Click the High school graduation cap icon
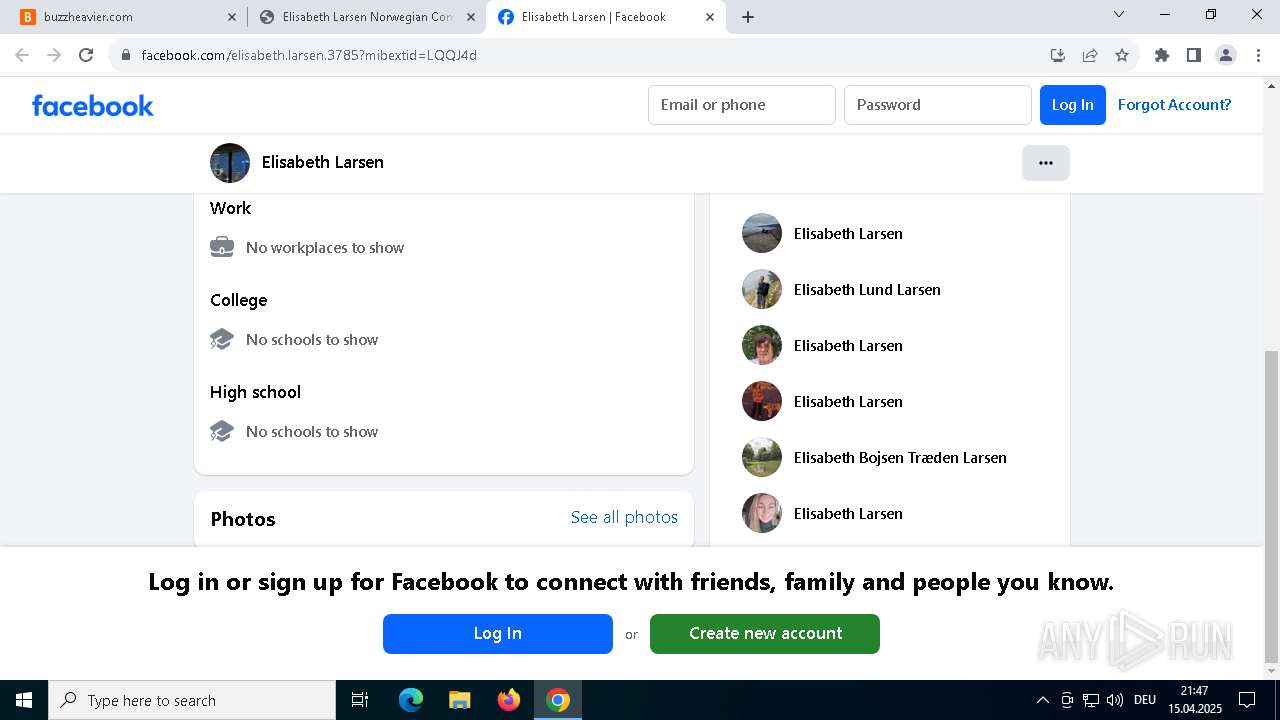The image size is (1280, 720). (x=222, y=431)
